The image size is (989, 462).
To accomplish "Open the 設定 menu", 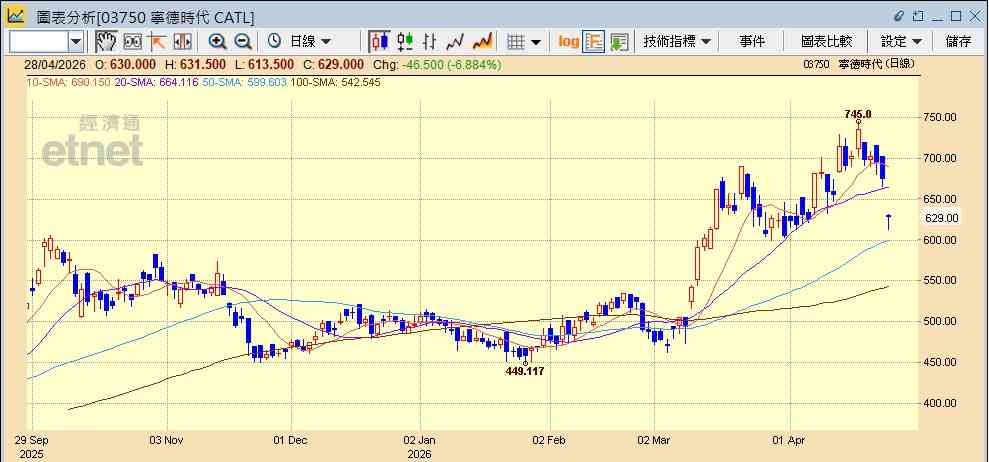I will [901, 42].
